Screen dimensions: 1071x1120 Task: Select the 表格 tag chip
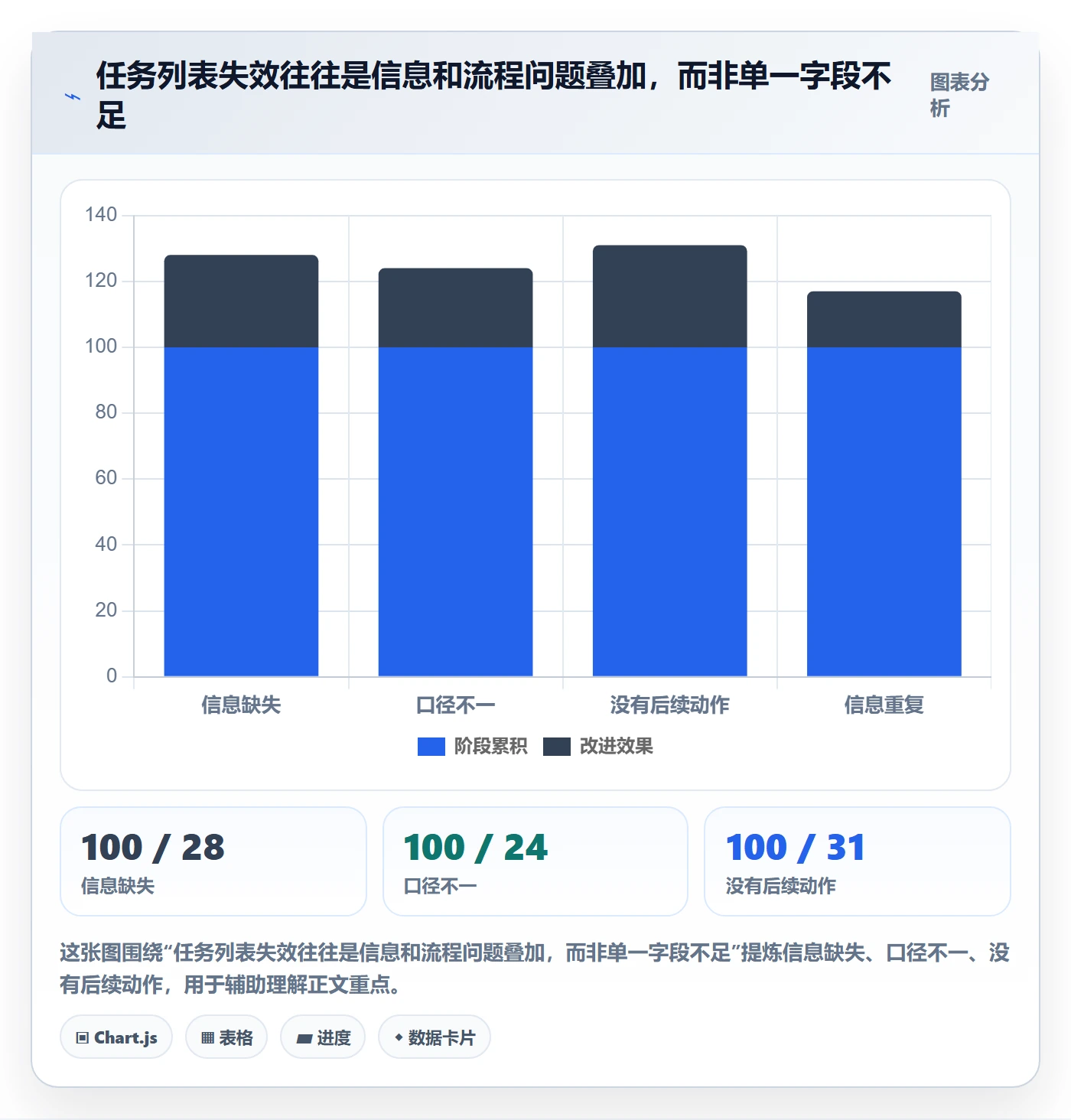226,1037
